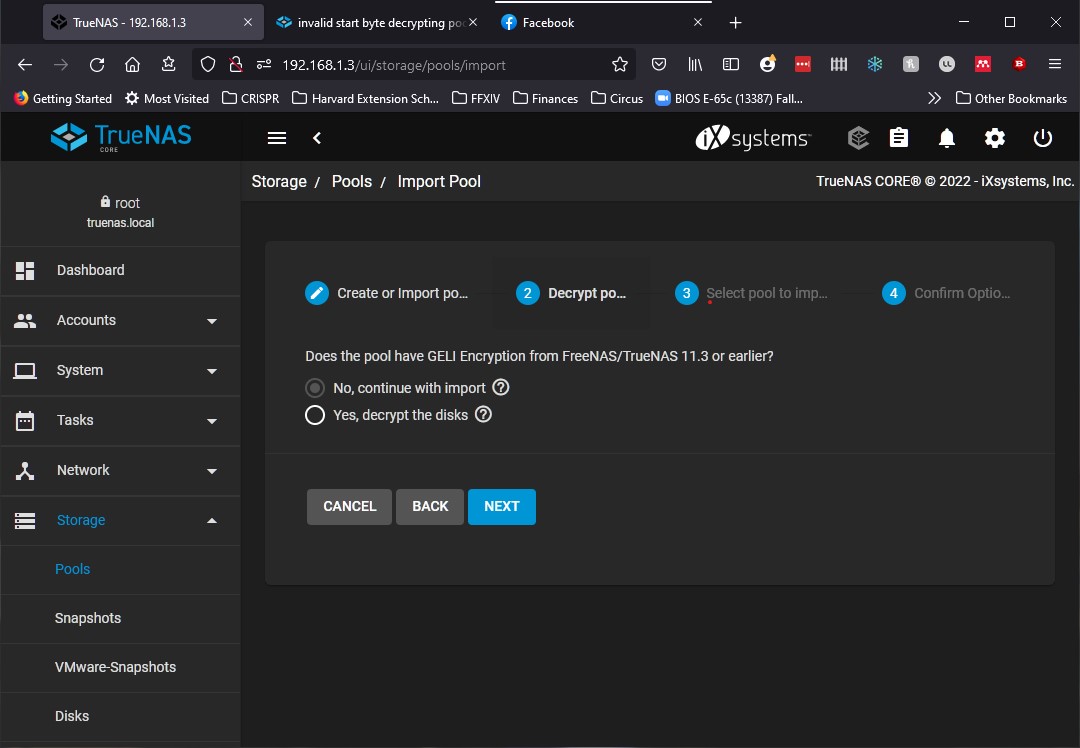1080x748 pixels.
Task: Expand the System menu
Action: click(x=121, y=371)
